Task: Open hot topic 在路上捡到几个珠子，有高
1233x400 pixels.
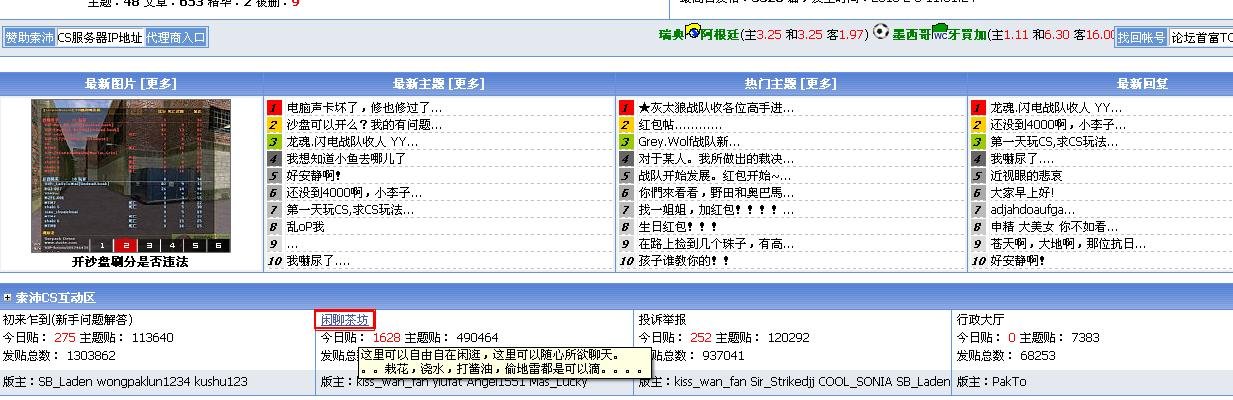Action: [716, 244]
